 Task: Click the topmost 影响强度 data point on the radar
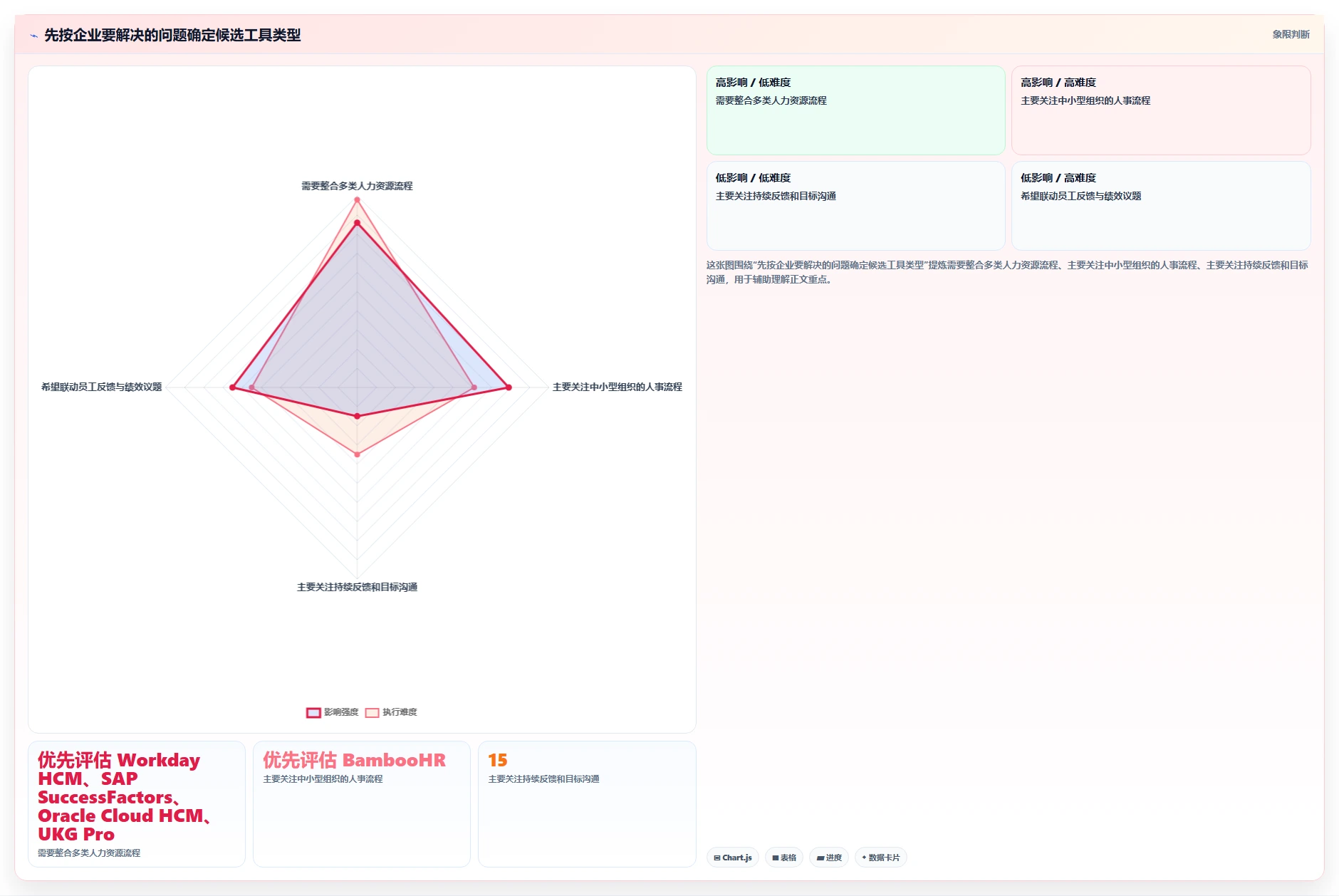[x=357, y=223]
